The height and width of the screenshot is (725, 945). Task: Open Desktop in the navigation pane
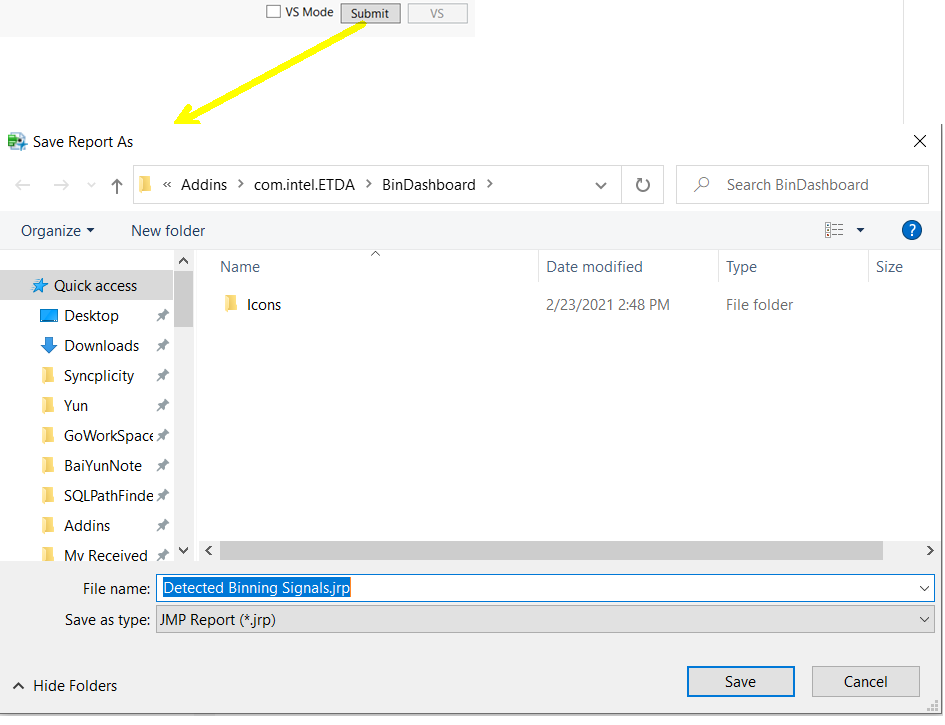coord(91,315)
